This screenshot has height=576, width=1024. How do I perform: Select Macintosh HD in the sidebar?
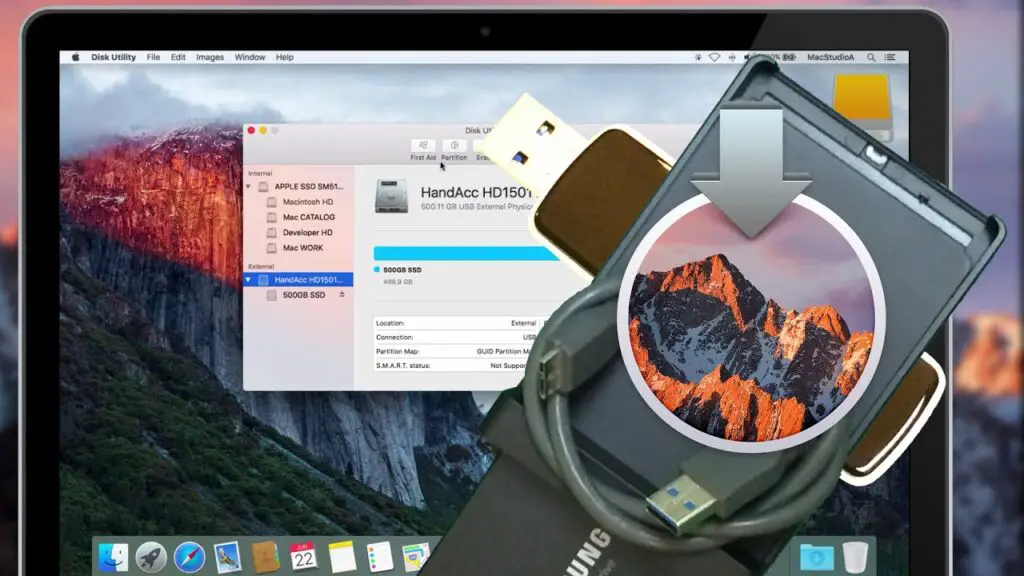(306, 202)
